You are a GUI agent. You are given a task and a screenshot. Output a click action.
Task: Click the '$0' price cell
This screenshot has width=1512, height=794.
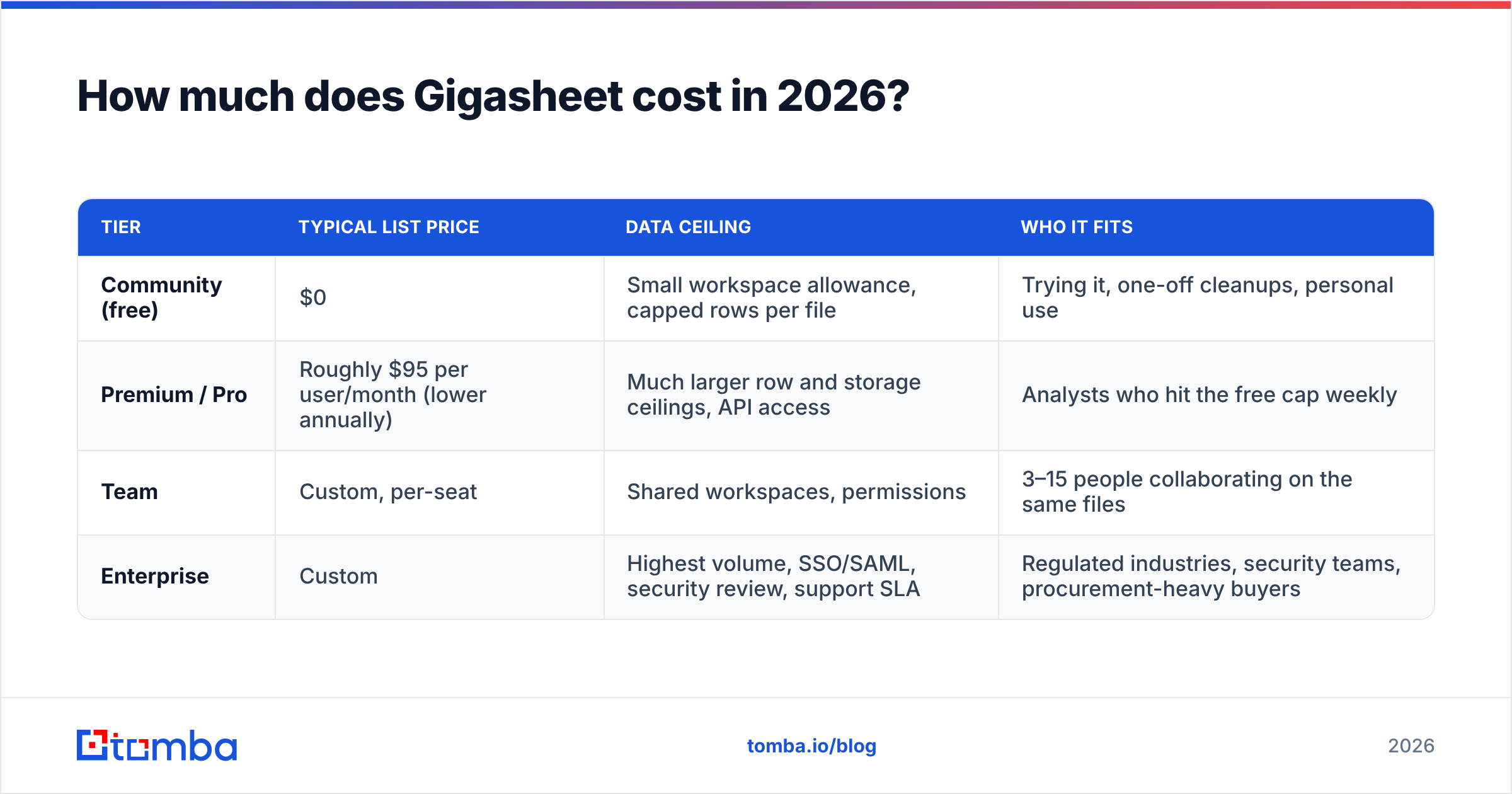pos(440,298)
